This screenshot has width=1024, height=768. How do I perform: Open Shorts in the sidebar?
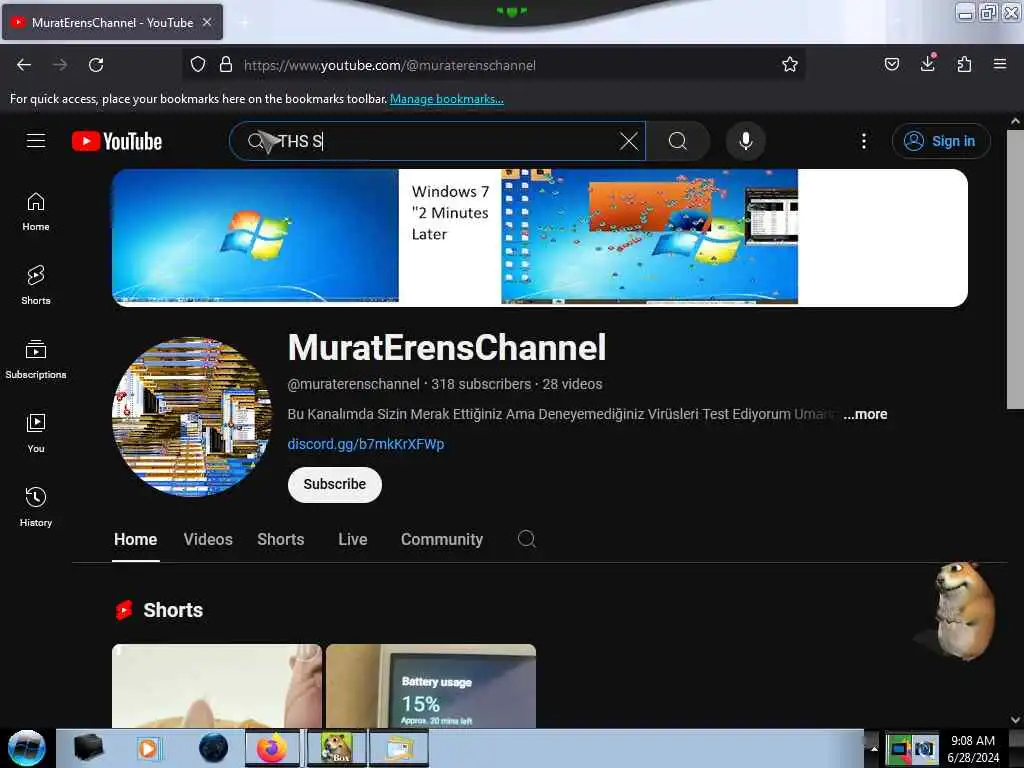(x=36, y=285)
